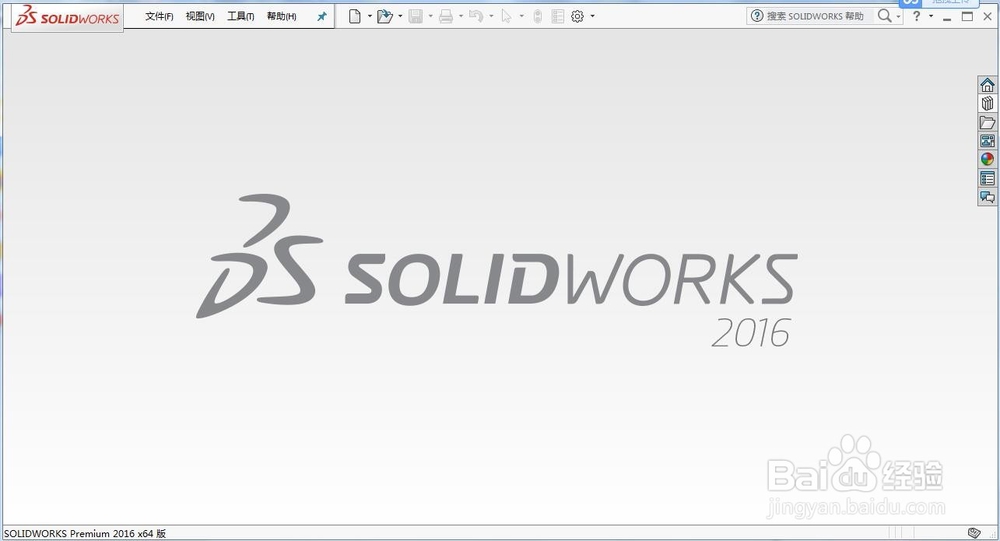Screen dimensions: 1000x541
Task: Pin the menu bar with the pushpin
Action: 321,17
